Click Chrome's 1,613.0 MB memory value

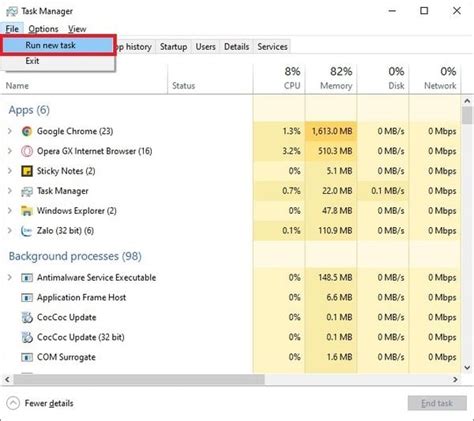point(332,131)
